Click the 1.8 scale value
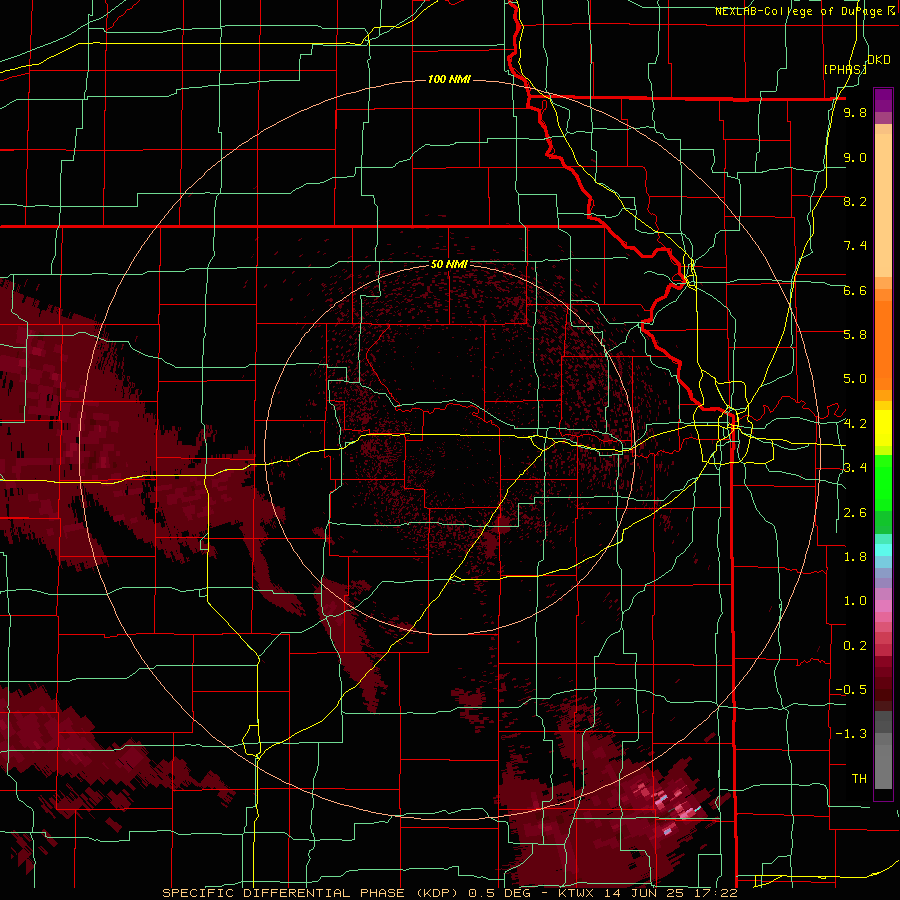Screen dimensions: 900x900 [x=855, y=557]
